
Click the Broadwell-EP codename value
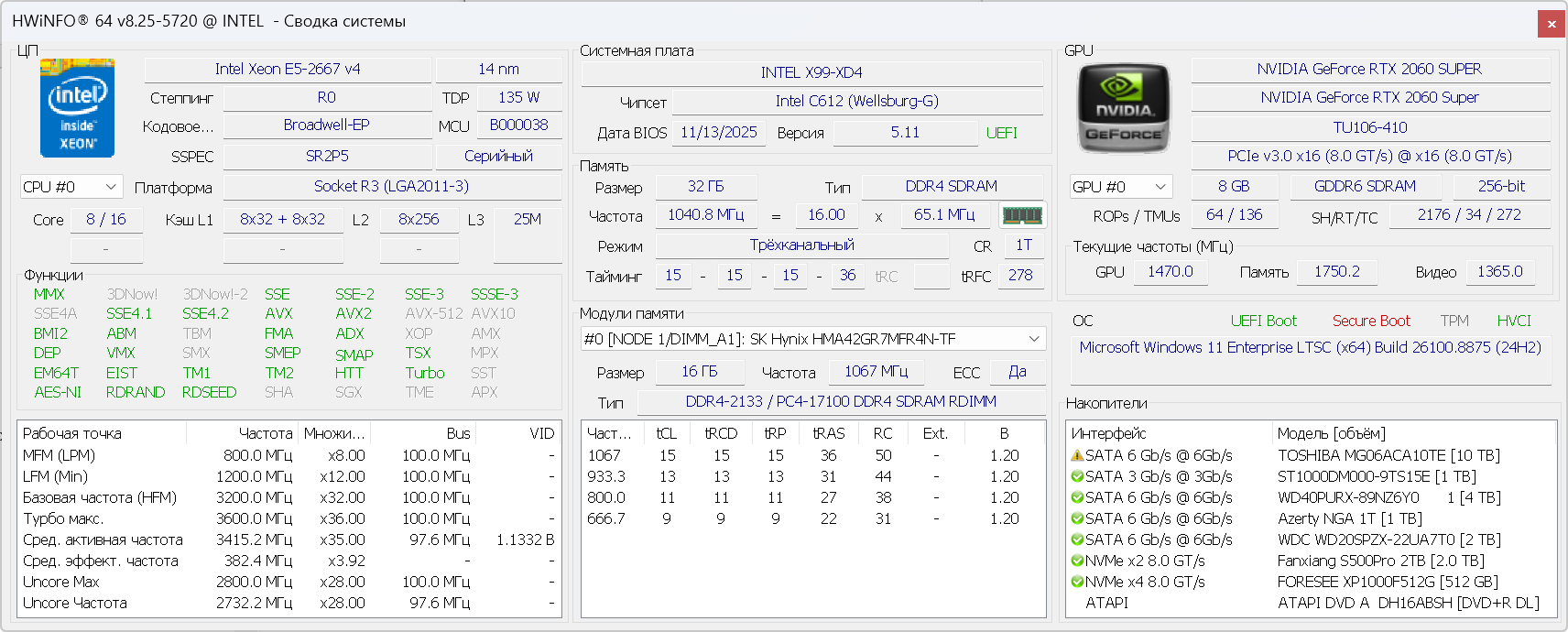point(327,125)
